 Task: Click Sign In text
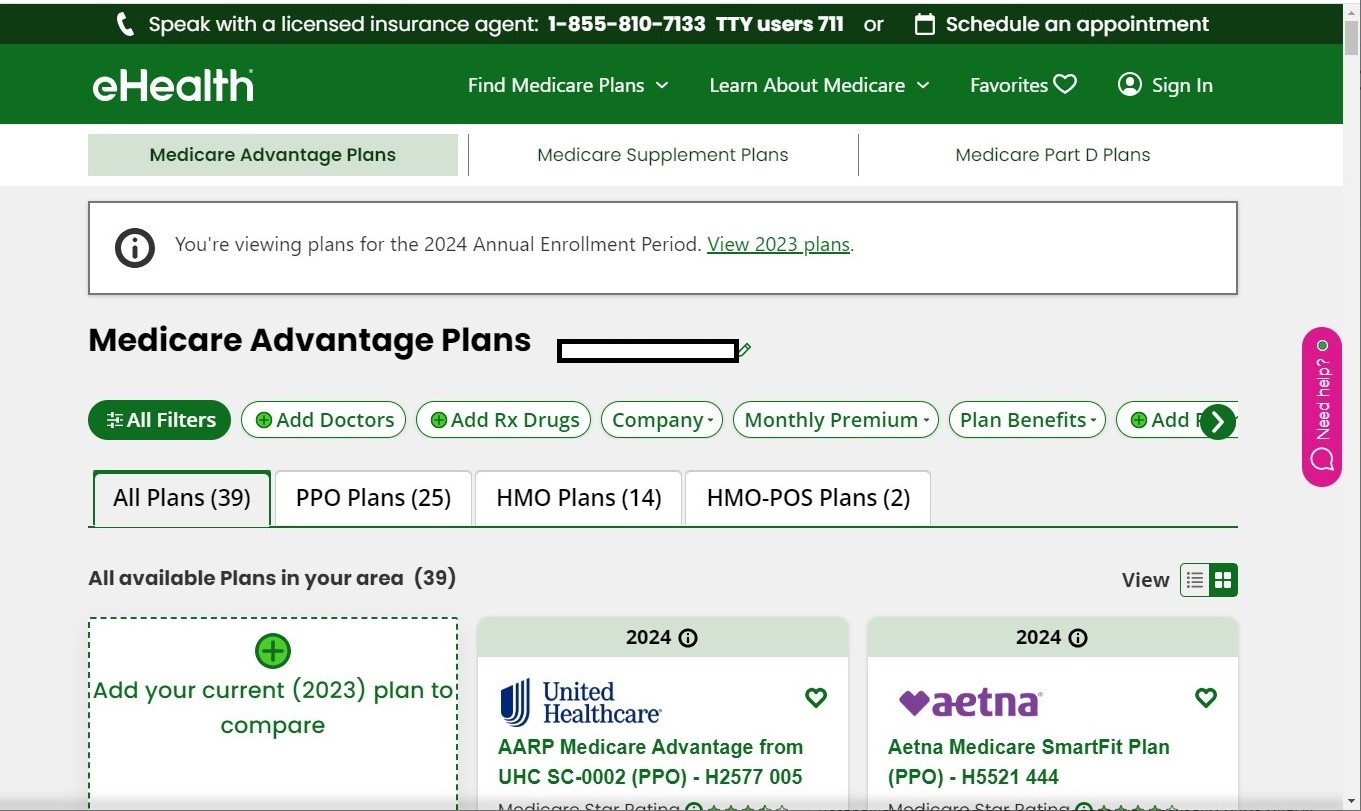click(1182, 86)
